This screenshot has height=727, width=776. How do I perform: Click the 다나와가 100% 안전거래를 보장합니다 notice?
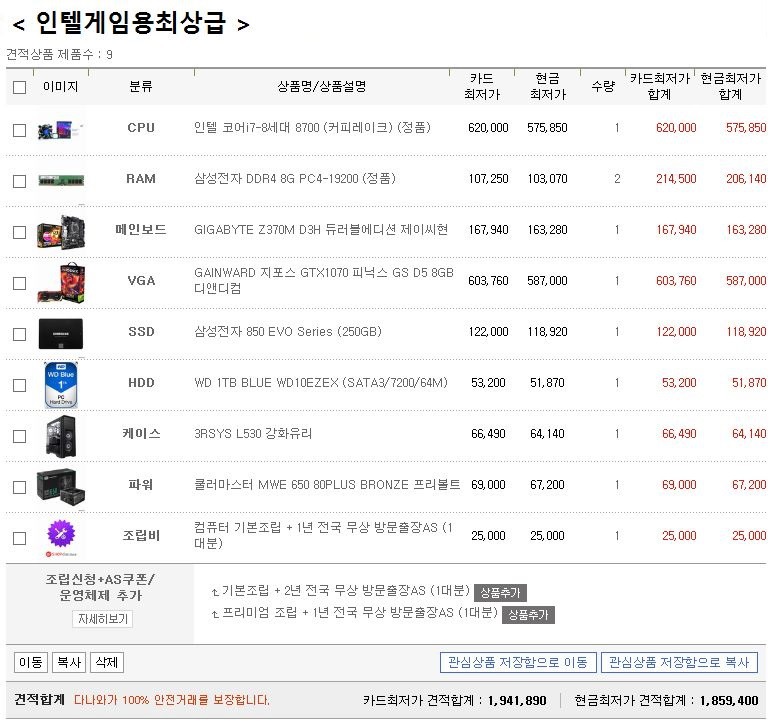pyautogui.click(x=172, y=700)
